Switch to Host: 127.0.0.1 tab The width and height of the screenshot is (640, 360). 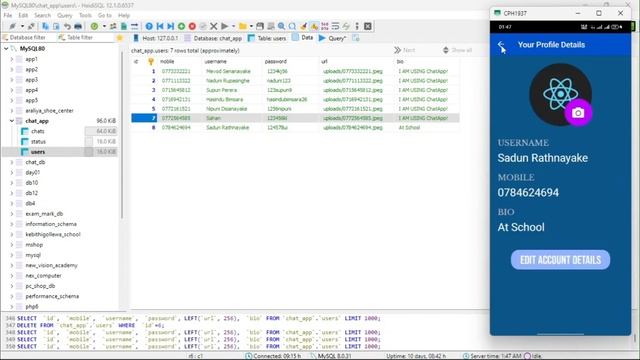pos(156,38)
